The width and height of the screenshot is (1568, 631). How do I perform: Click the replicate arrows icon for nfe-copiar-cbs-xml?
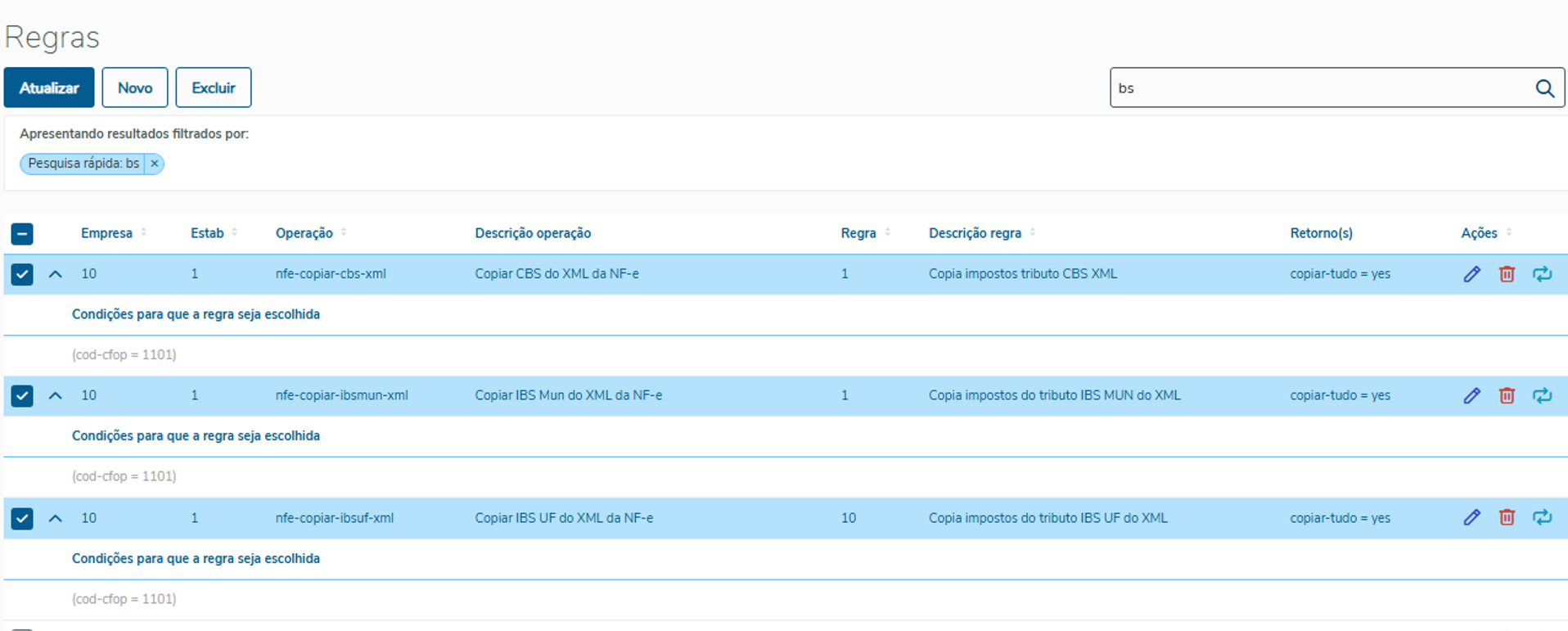pyautogui.click(x=1542, y=274)
